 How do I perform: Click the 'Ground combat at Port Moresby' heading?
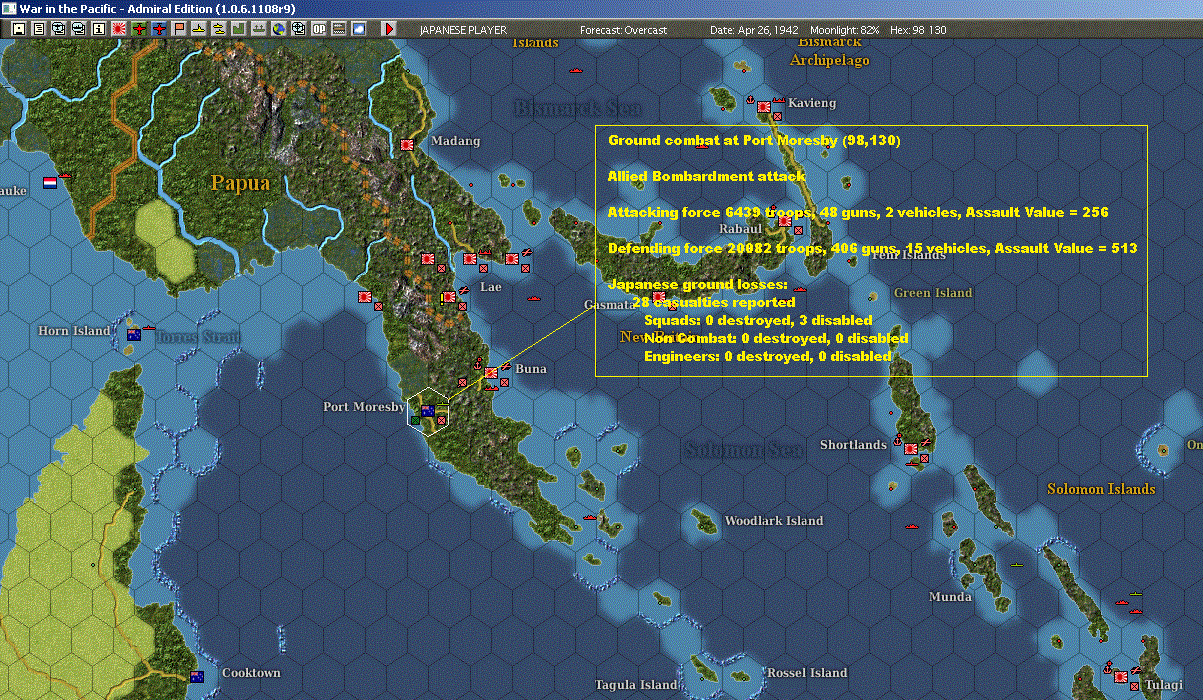[x=754, y=140]
